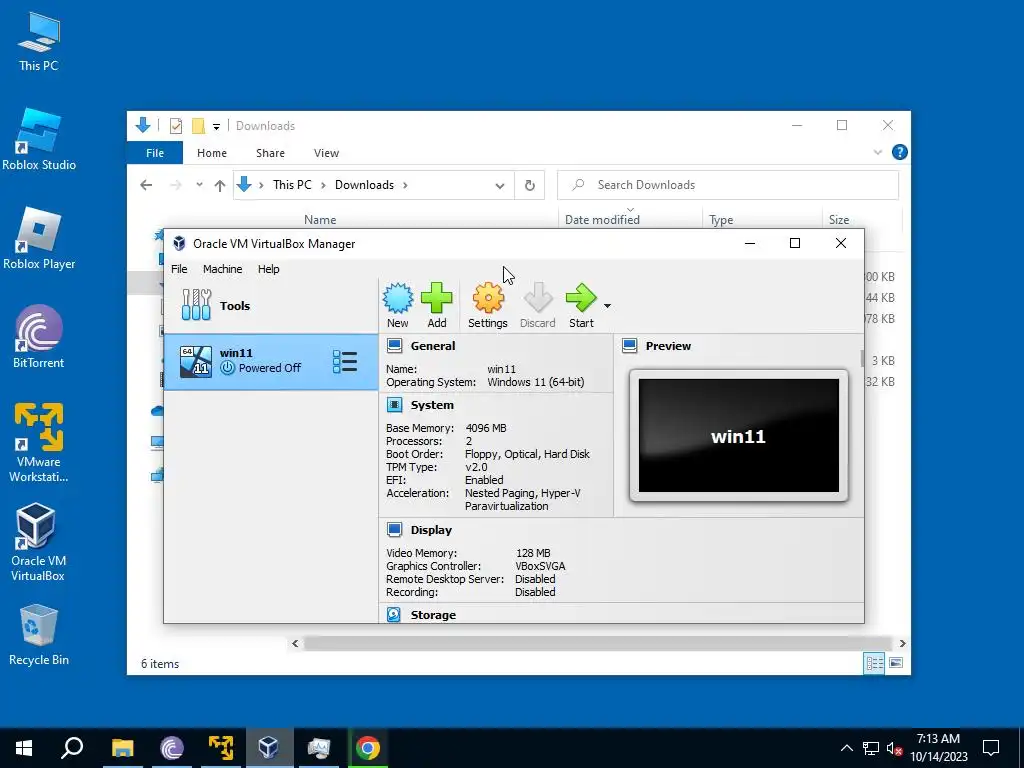
Task: Click the Search Downloads field
Action: [728, 185]
